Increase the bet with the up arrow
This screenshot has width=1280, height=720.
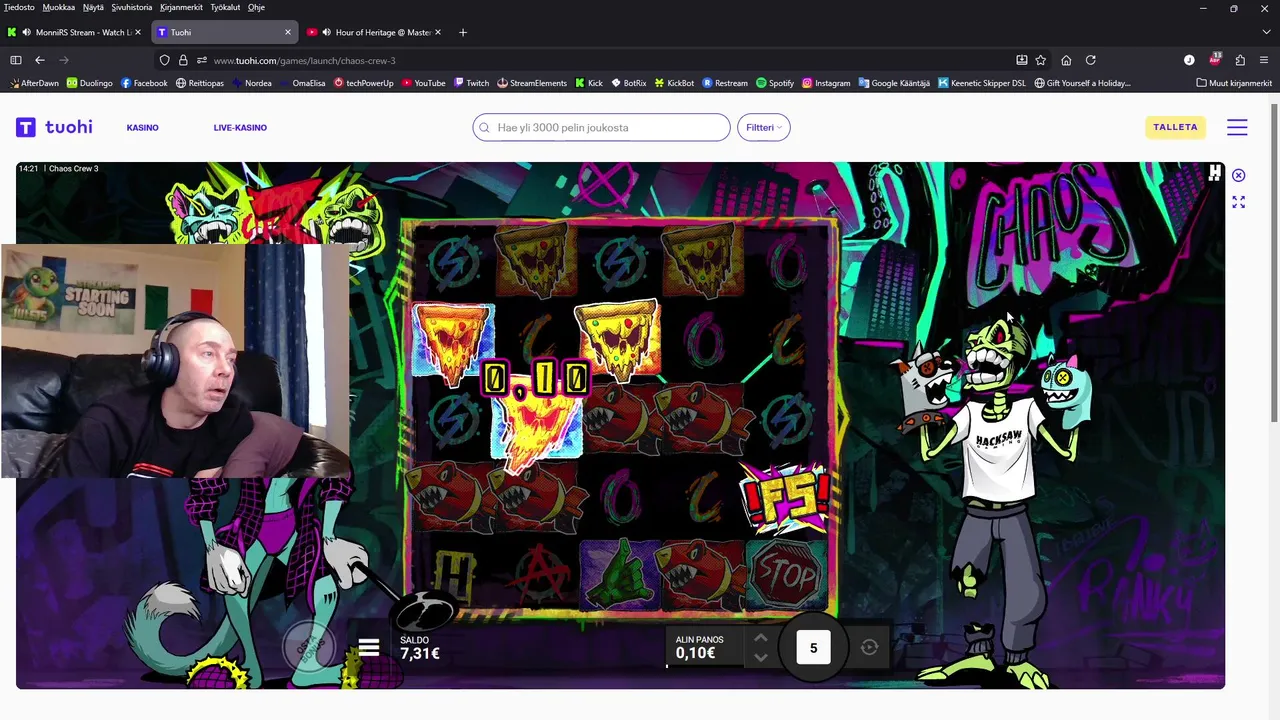760,638
